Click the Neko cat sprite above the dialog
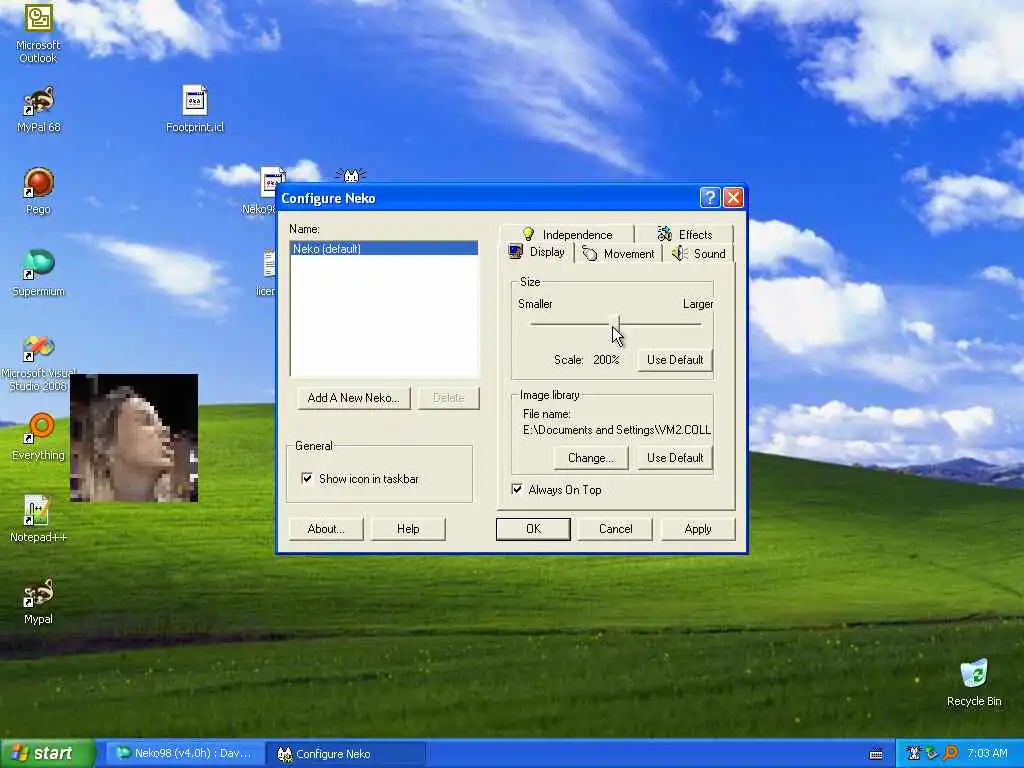The height and width of the screenshot is (768, 1024). pos(351,174)
